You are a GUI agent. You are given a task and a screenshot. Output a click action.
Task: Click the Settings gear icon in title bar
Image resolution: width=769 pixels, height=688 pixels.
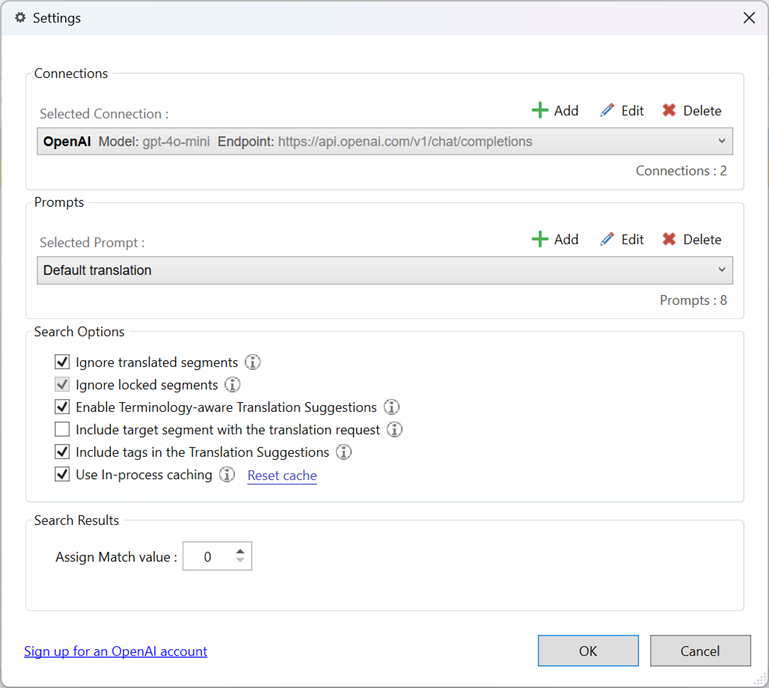click(x=20, y=18)
